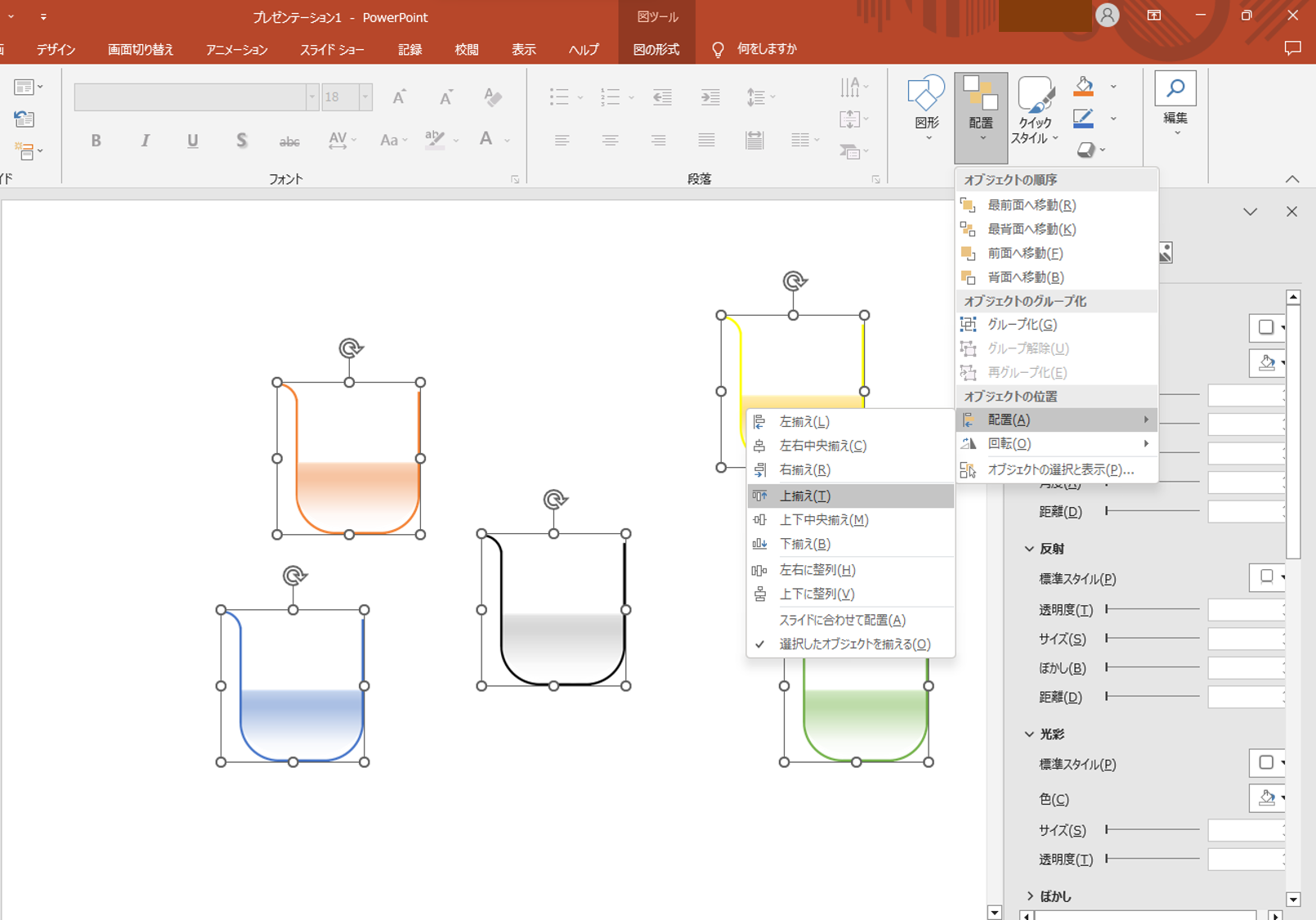
Task: Click increase indent icon
Action: [x=710, y=97]
